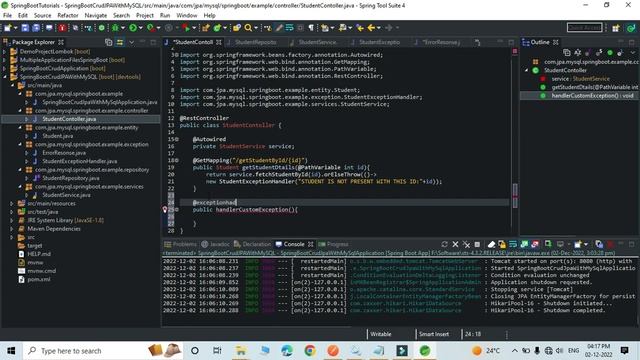Expand the src/main/resources folder
Viewport: 640px width, 360px height.
pos(12,203)
